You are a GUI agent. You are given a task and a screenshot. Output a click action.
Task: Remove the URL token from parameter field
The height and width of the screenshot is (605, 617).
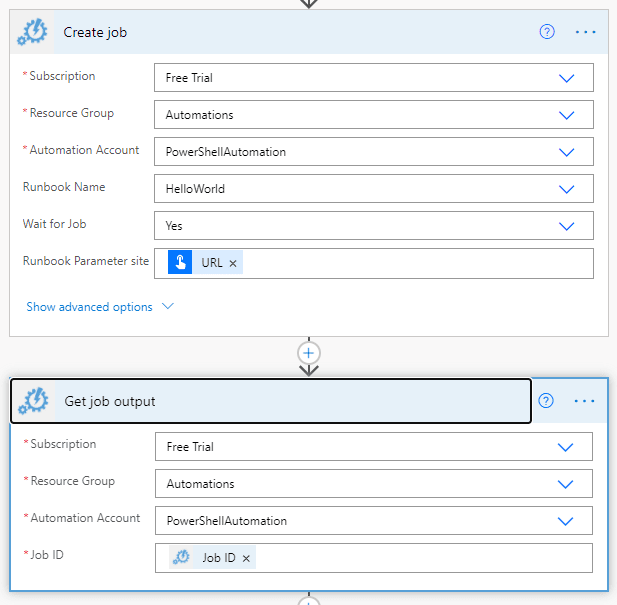click(233, 263)
